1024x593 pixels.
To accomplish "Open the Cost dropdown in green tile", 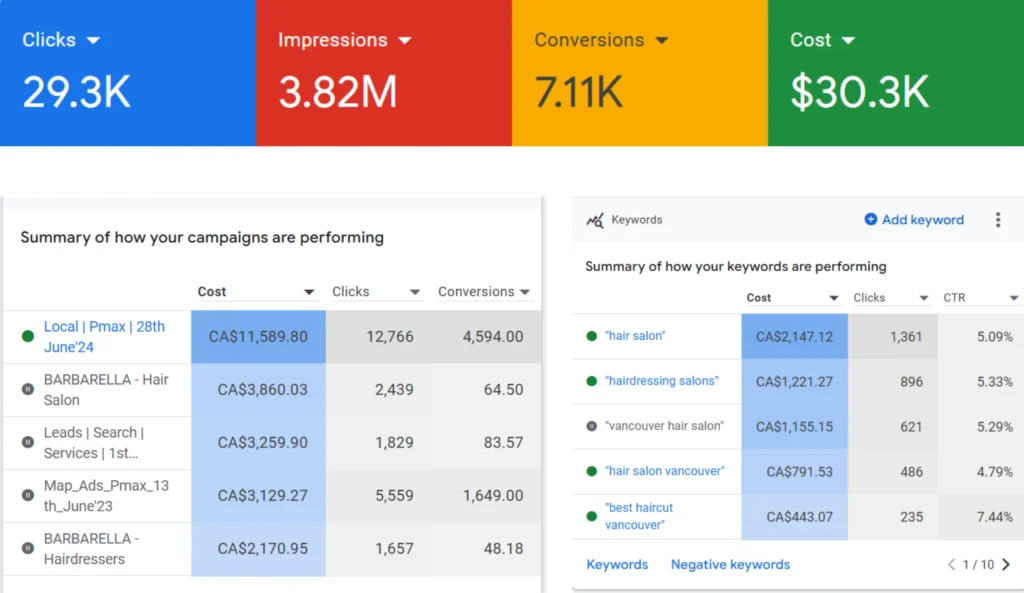I will click(x=848, y=41).
